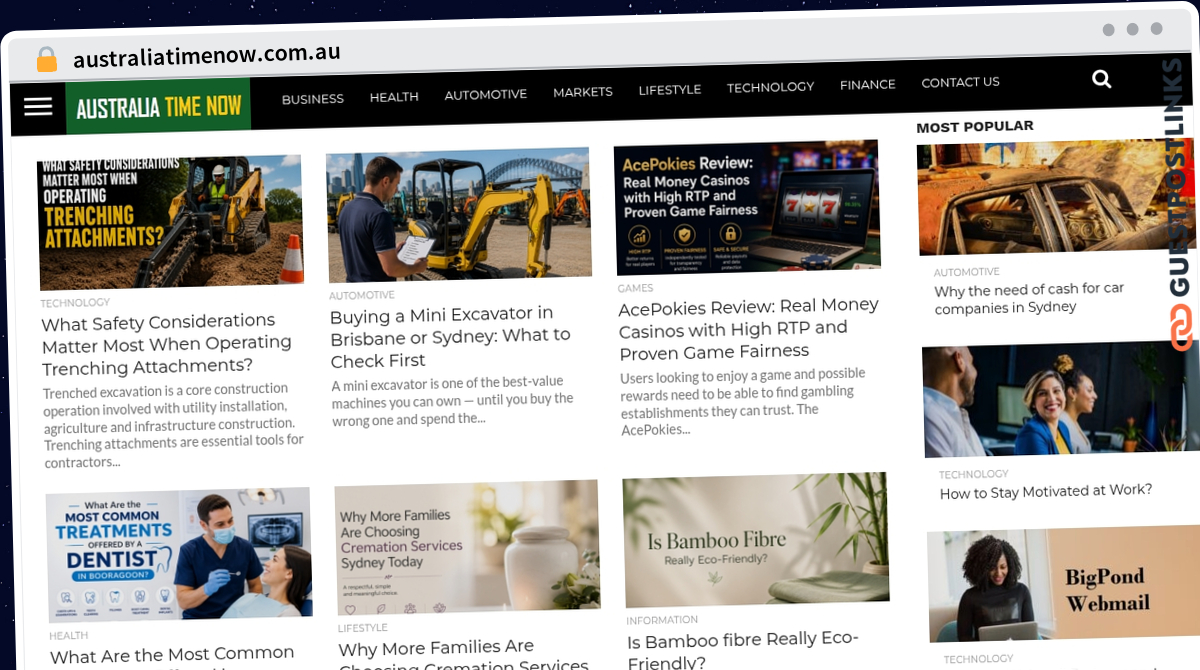
Task: Click Technology tag below BigPond Webmail image
Action: pos(979,659)
